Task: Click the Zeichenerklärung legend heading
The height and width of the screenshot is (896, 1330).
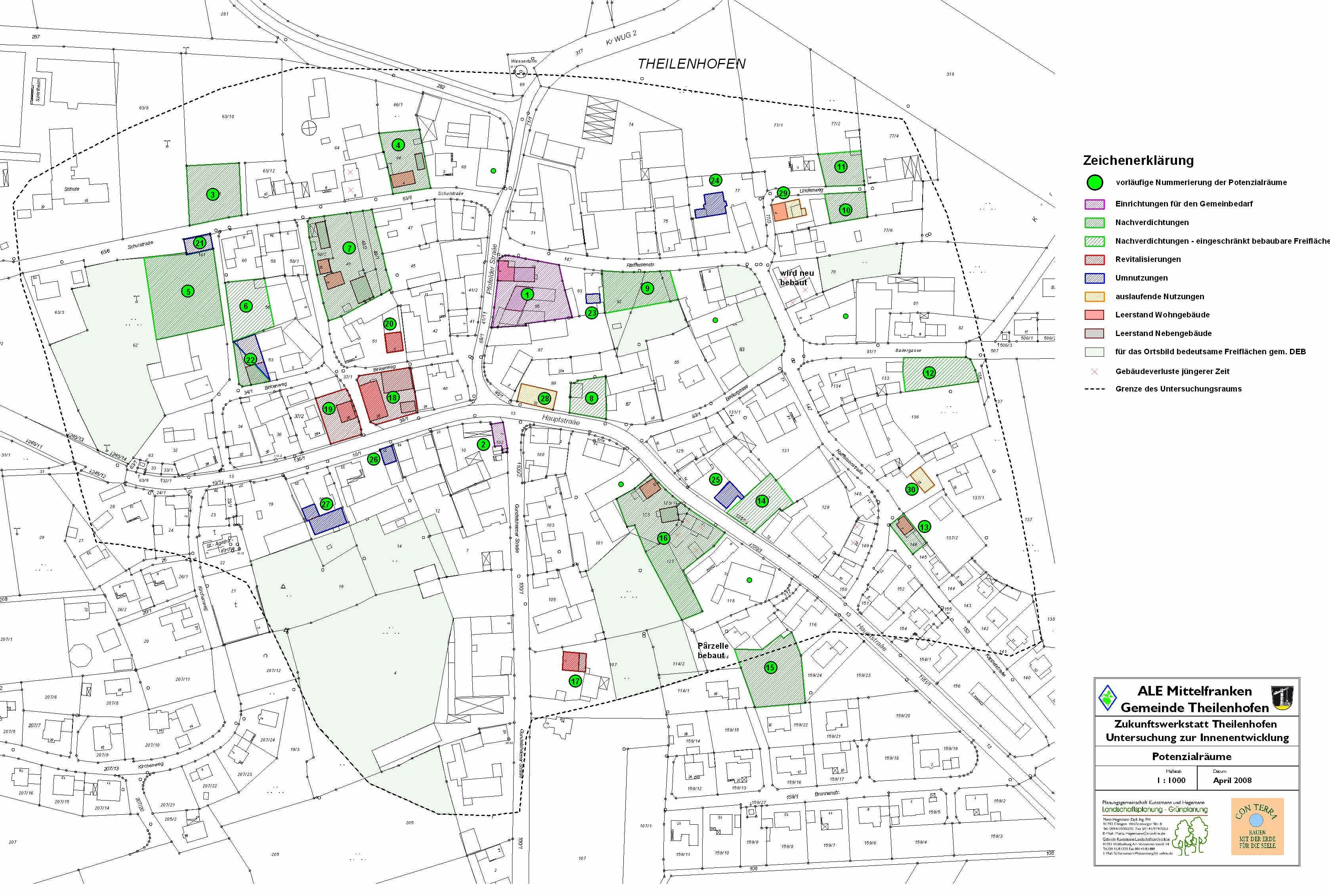Action: point(1138,160)
